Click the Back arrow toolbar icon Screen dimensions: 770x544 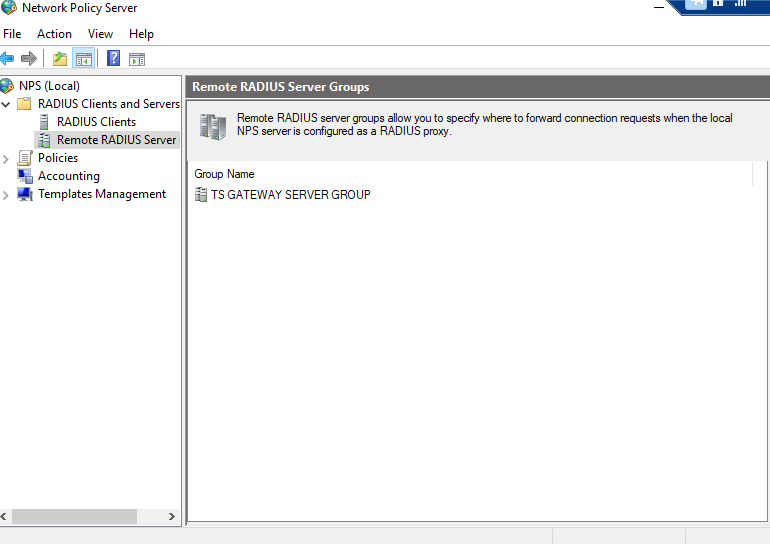[8, 59]
